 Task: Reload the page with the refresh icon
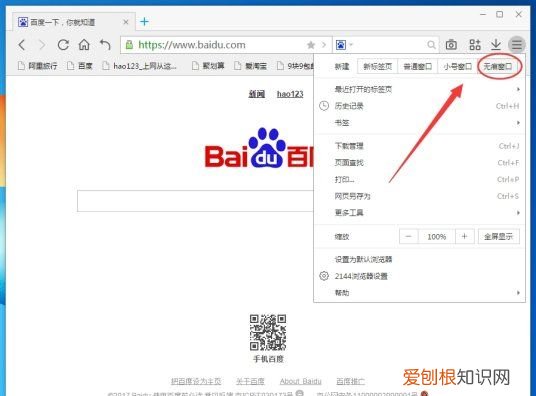63,45
